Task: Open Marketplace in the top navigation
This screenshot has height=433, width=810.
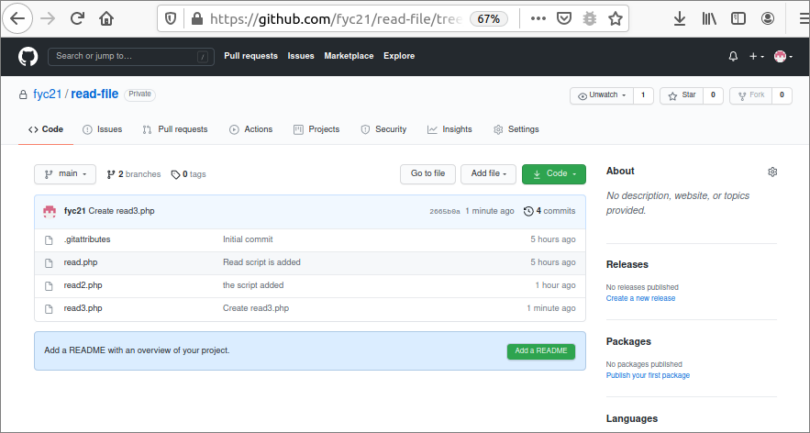Action: (349, 56)
